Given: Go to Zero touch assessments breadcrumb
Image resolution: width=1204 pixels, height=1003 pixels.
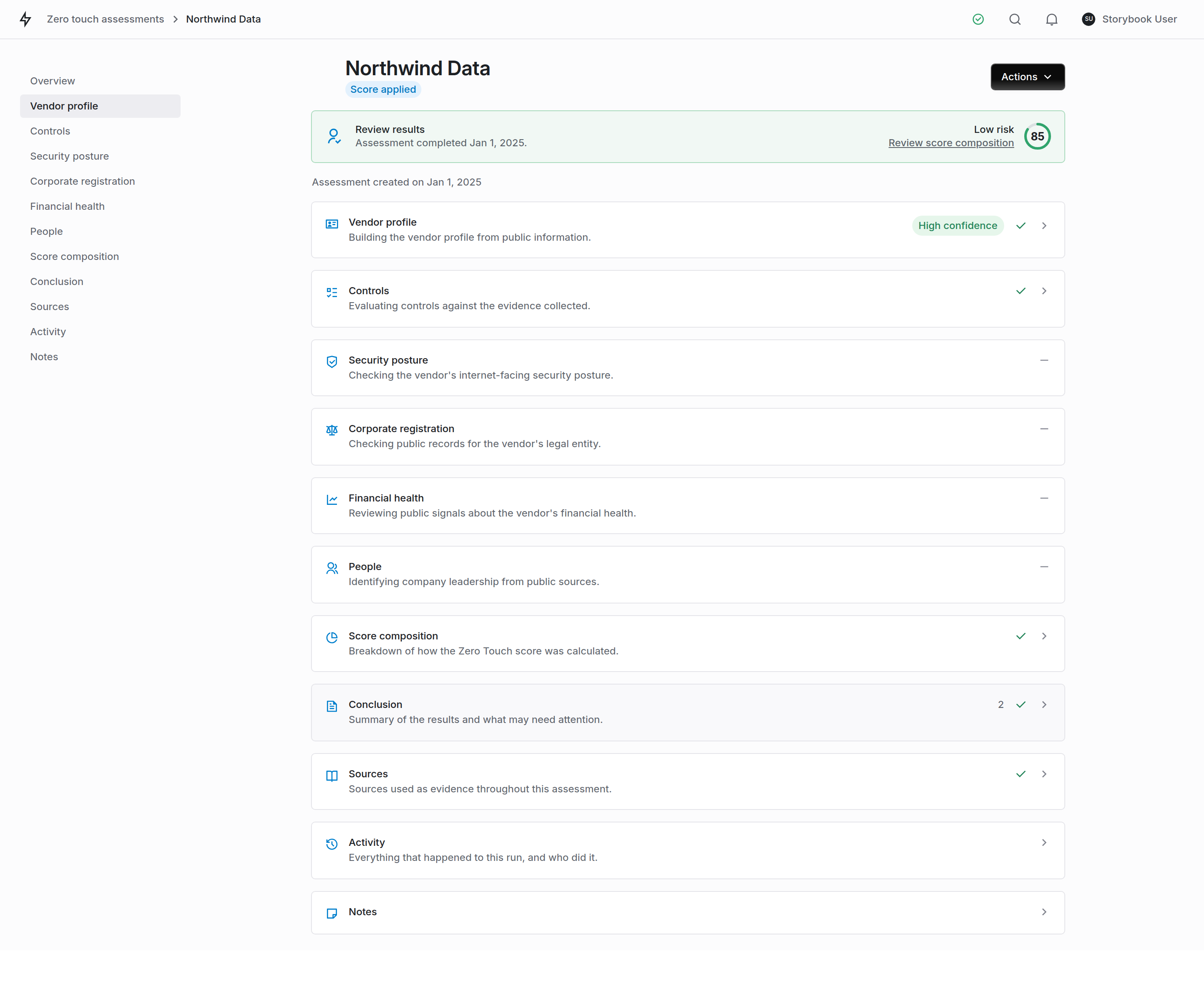Looking at the screenshot, I should (105, 20).
